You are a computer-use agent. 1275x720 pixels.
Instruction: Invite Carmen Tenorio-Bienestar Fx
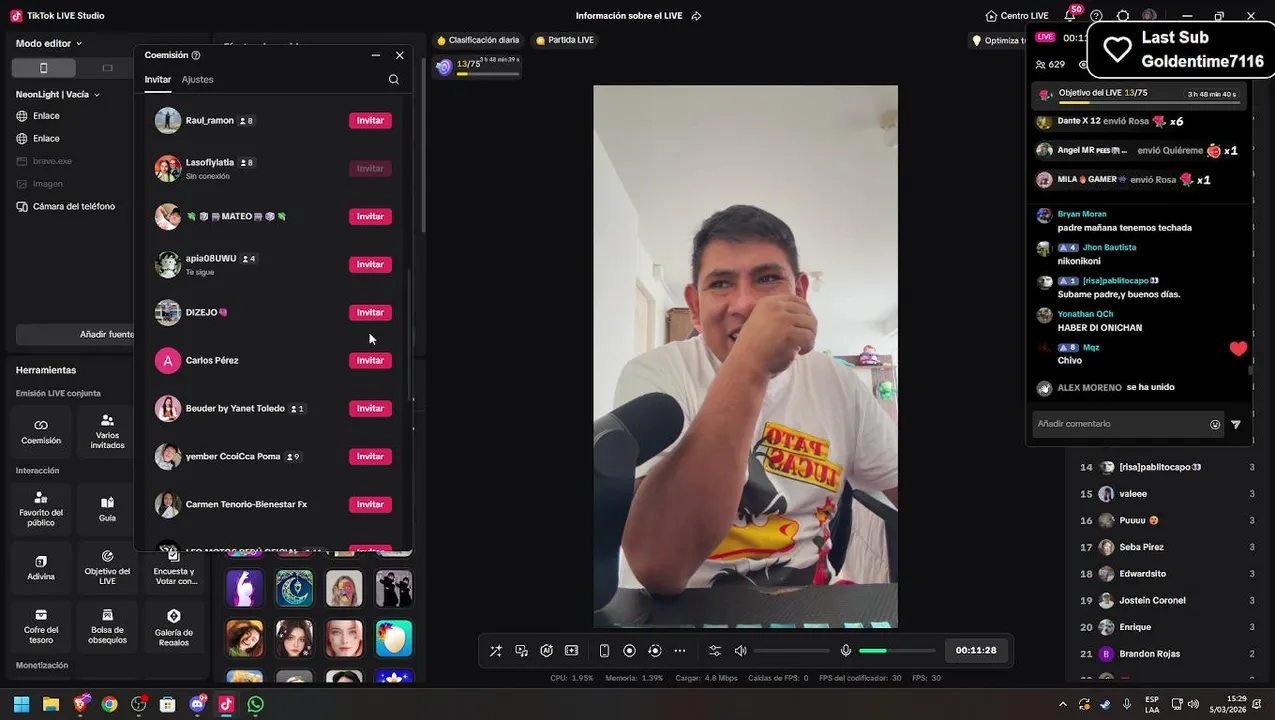click(370, 504)
